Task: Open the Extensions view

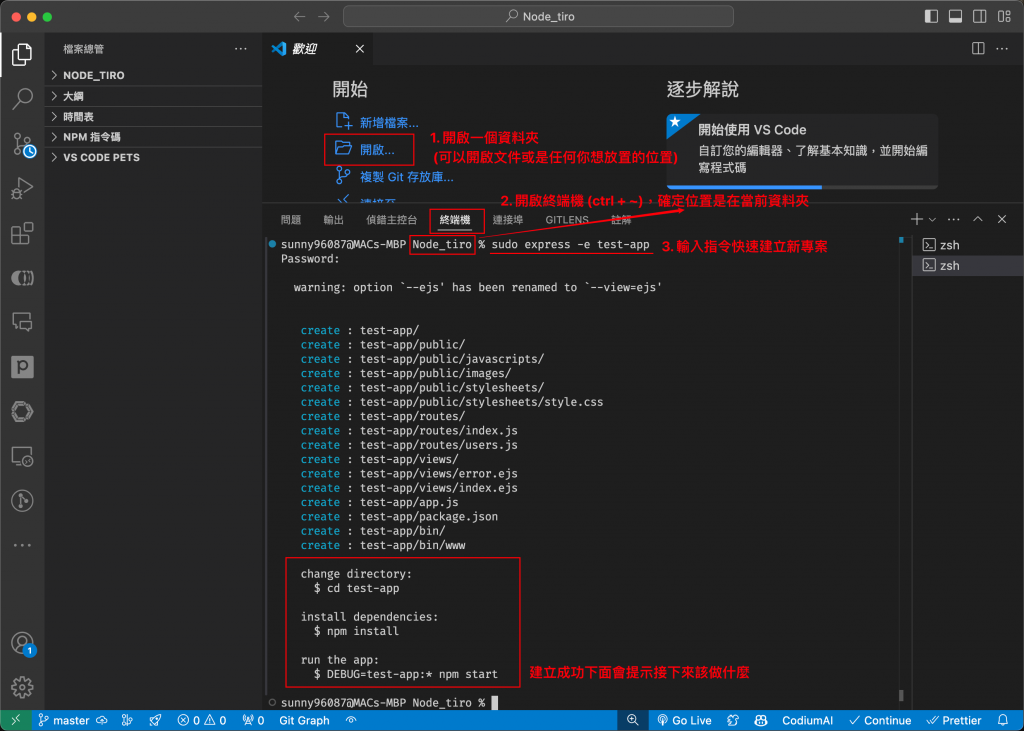Action: 22,233
